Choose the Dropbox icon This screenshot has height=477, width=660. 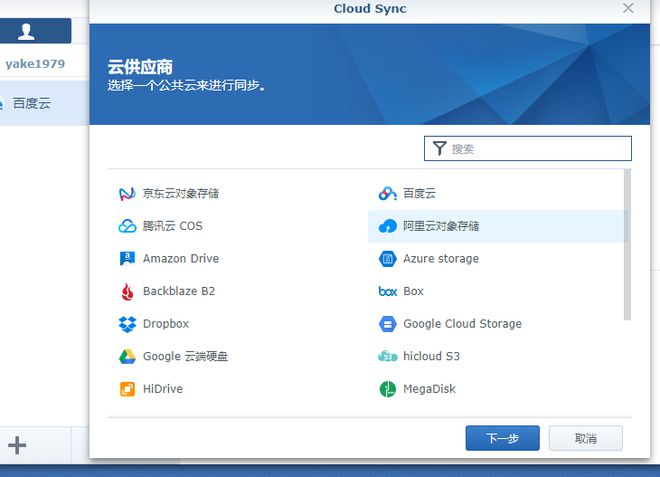tap(127, 324)
